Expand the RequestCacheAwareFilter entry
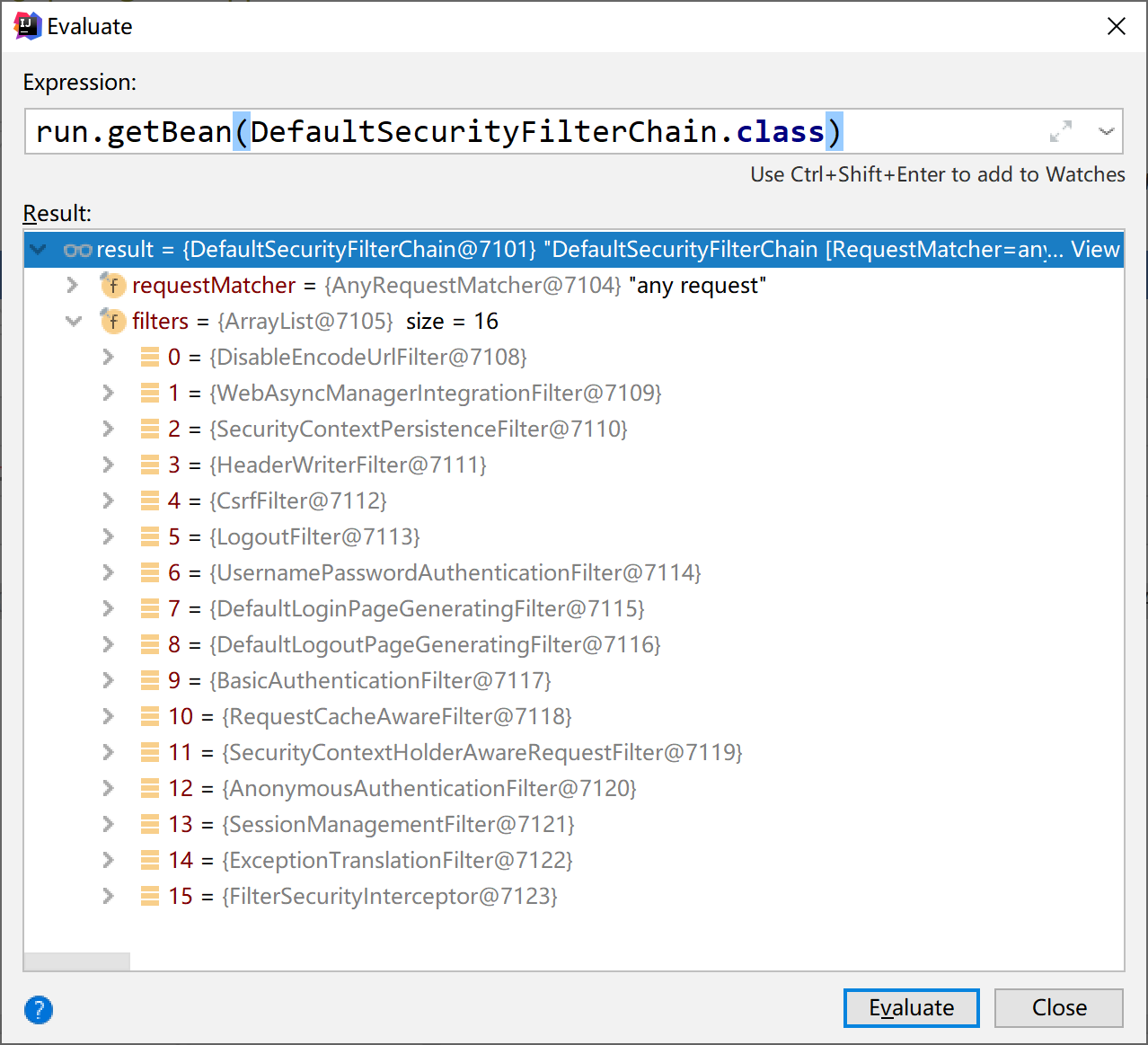Screen dimensions: 1148x1045 [x=109, y=716]
